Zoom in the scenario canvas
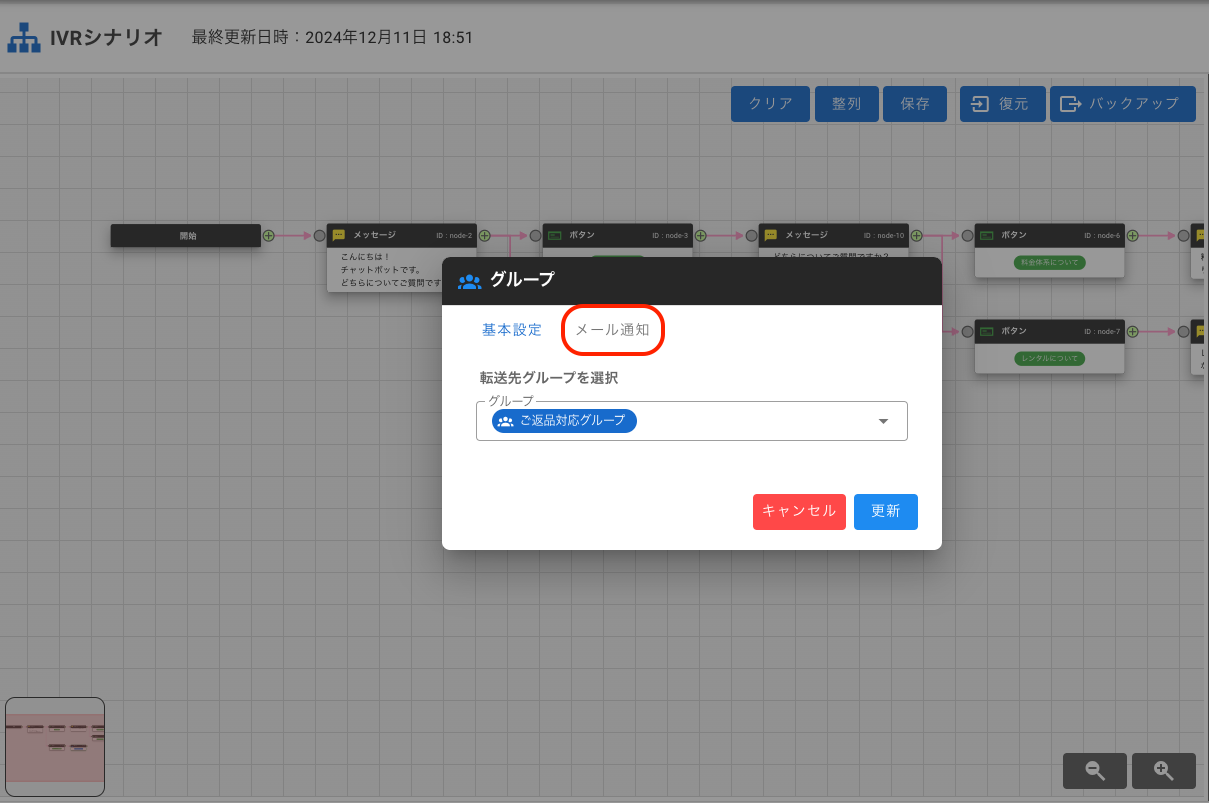This screenshot has height=803, width=1209. coord(1163,770)
